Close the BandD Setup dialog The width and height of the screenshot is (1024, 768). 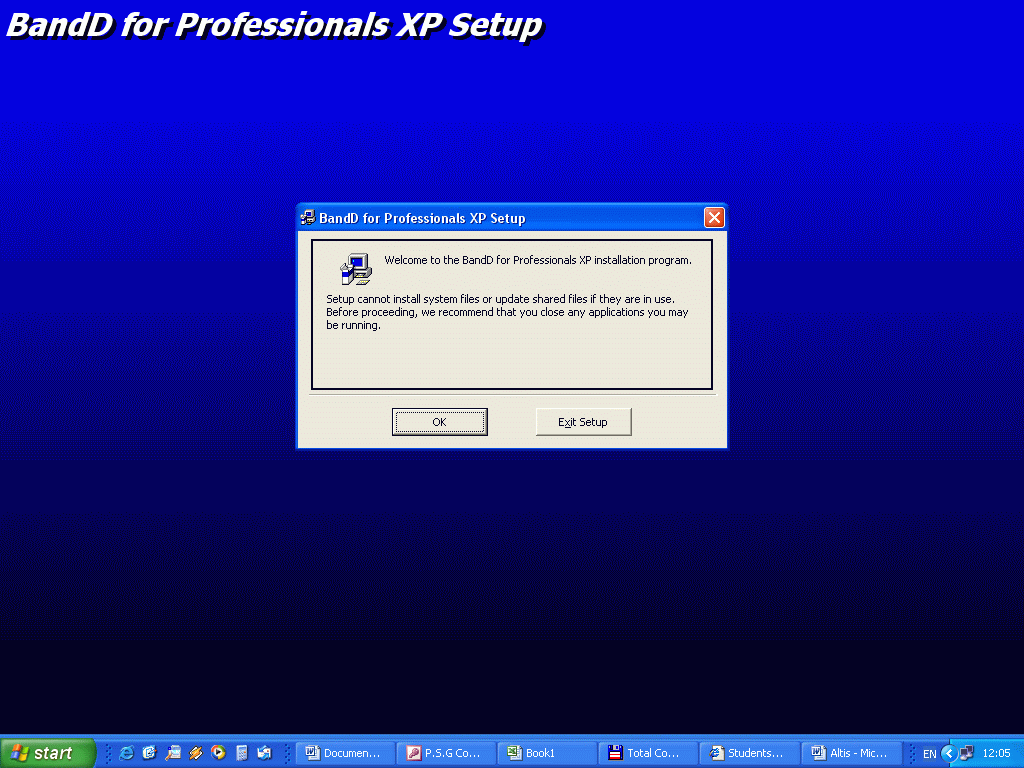(714, 217)
